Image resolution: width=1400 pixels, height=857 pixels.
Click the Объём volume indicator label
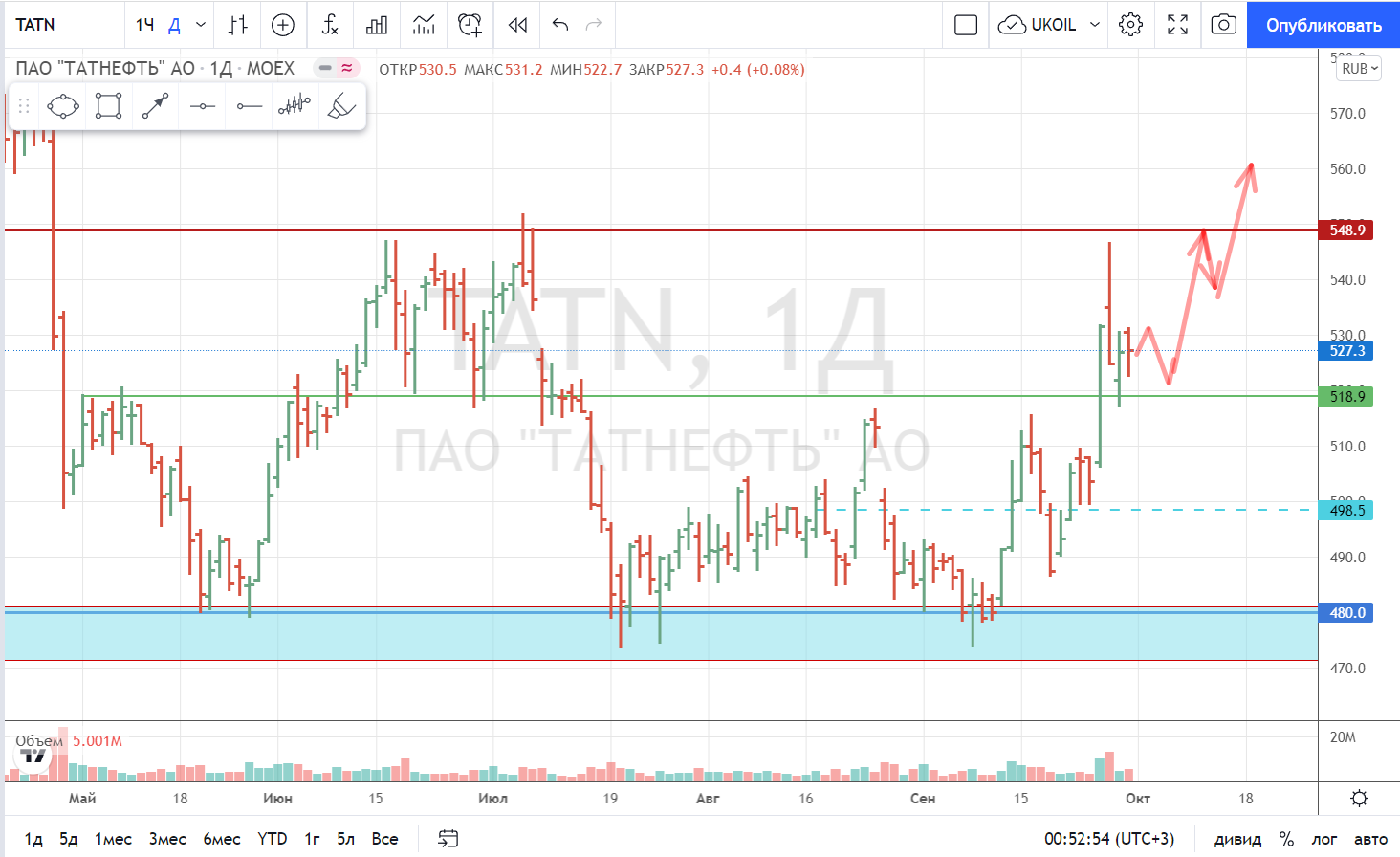point(39,740)
